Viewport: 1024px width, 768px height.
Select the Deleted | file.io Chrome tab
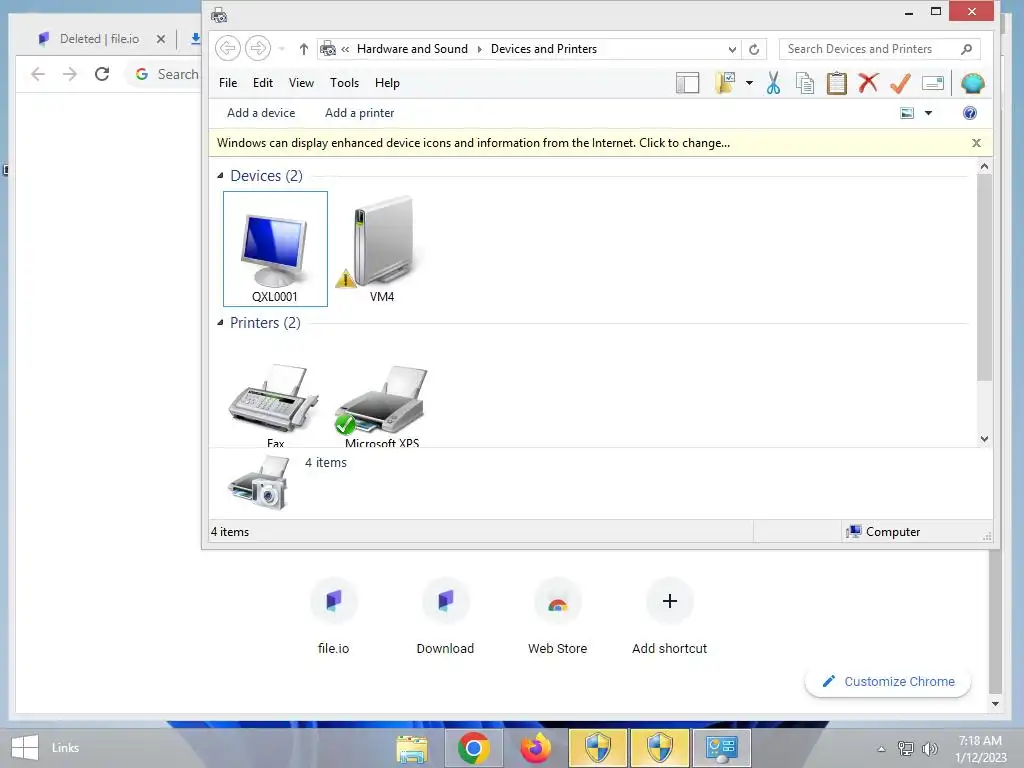[x=98, y=39]
